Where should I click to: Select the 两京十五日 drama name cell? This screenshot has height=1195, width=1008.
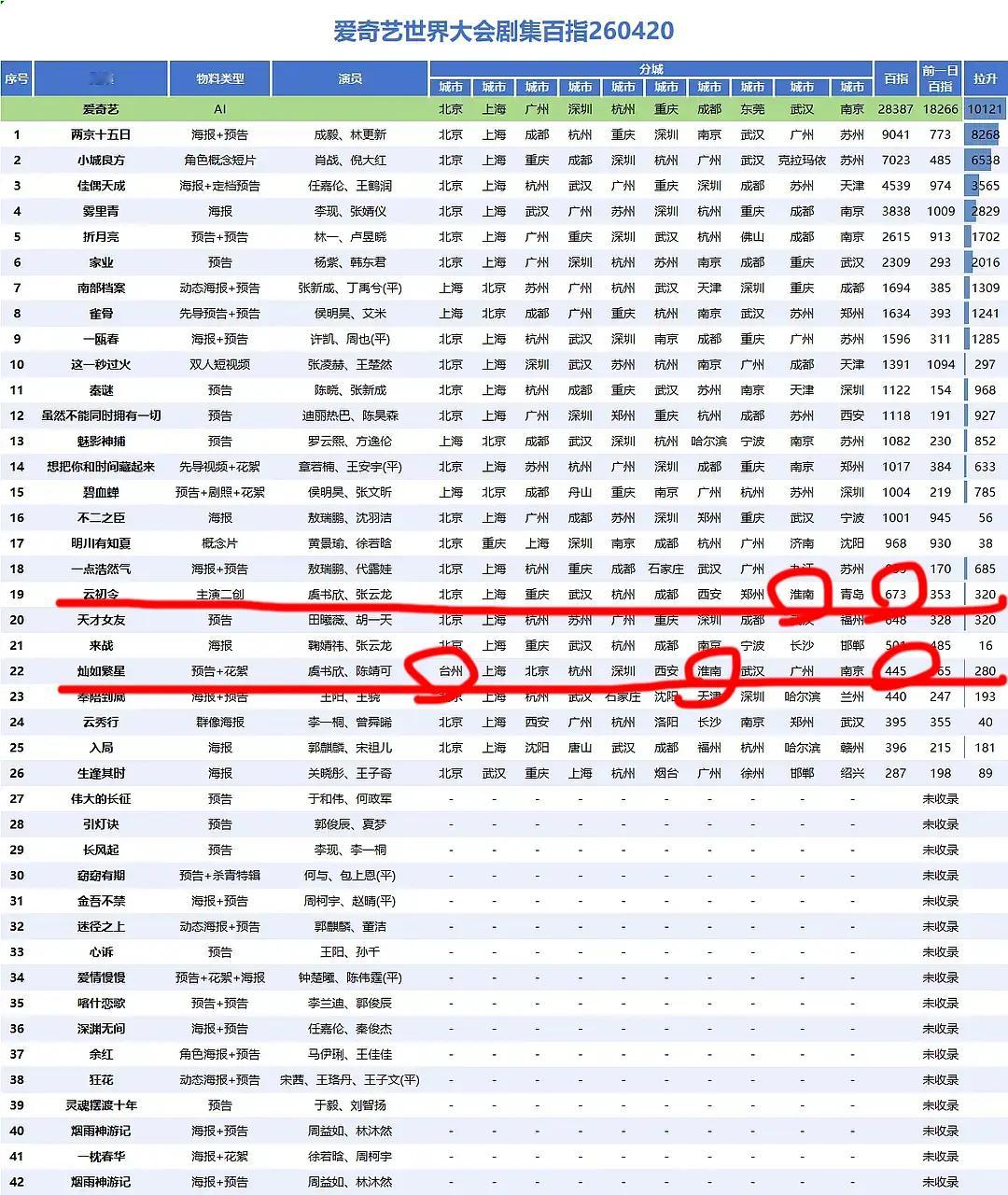[x=101, y=134]
